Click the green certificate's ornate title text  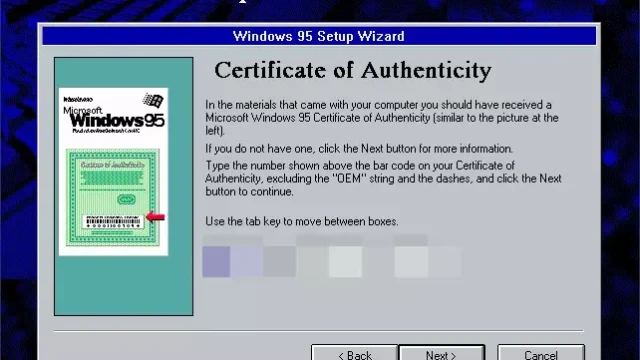(113, 165)
